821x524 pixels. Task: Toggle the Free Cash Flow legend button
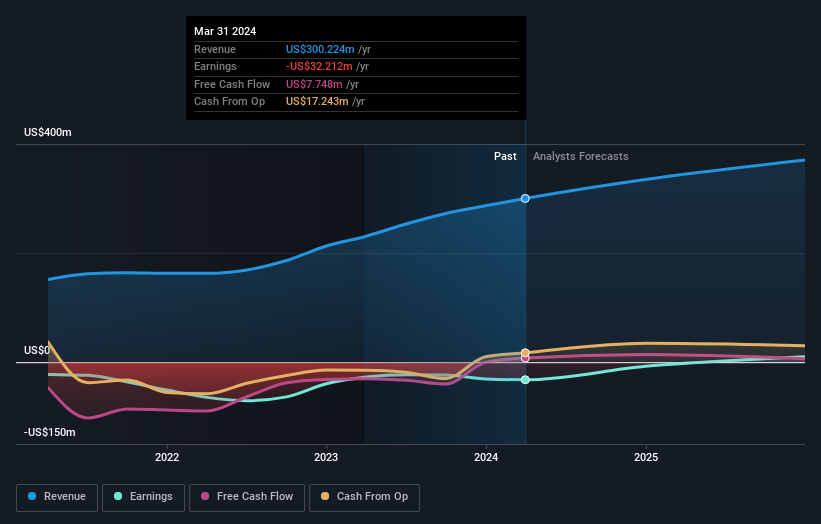247,497
